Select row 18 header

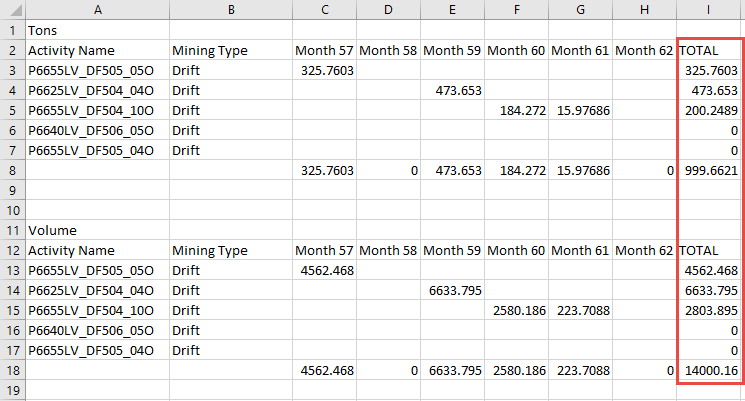point(12,371)
